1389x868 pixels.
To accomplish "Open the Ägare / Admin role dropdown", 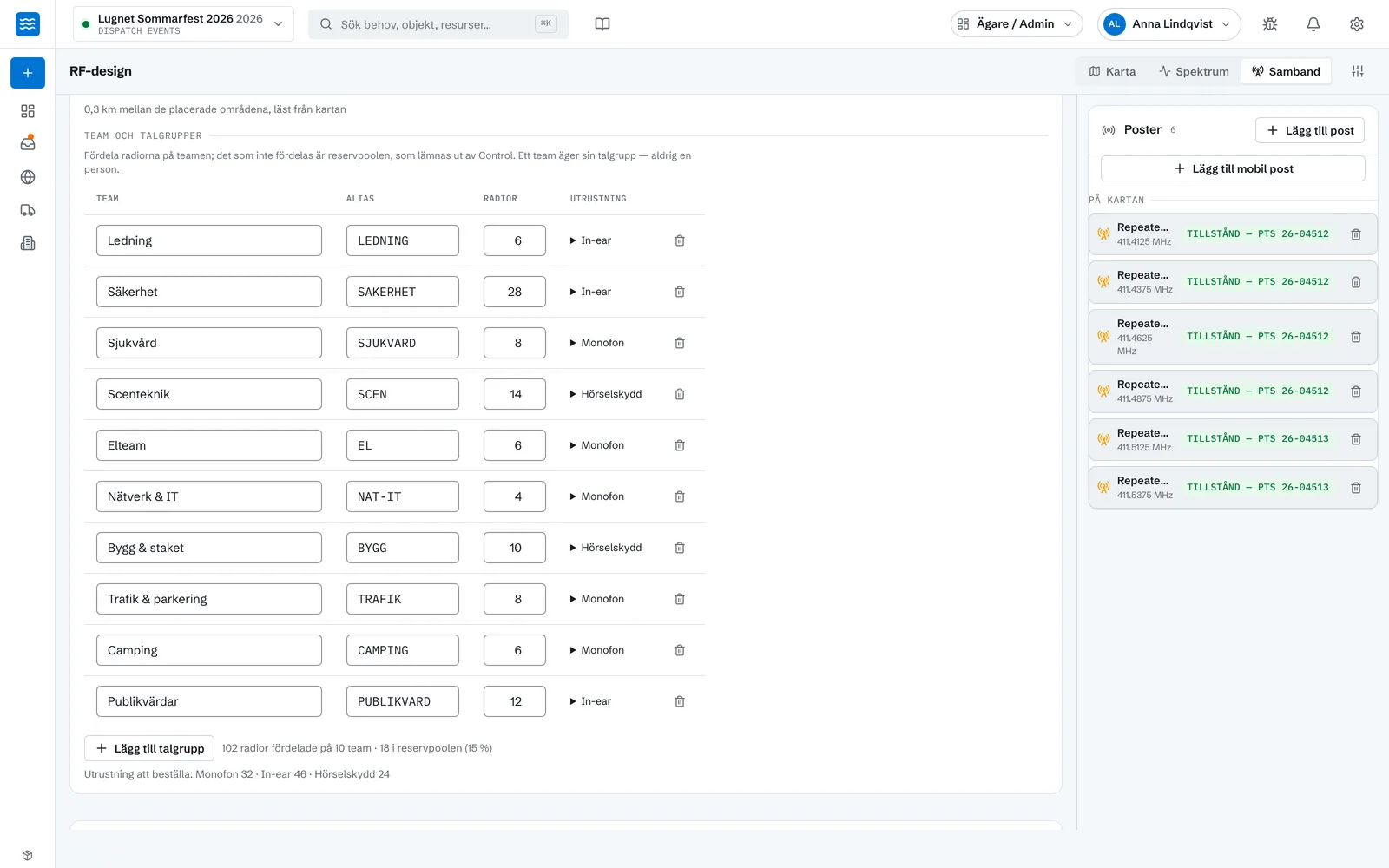I will (x=1017, y=24).
